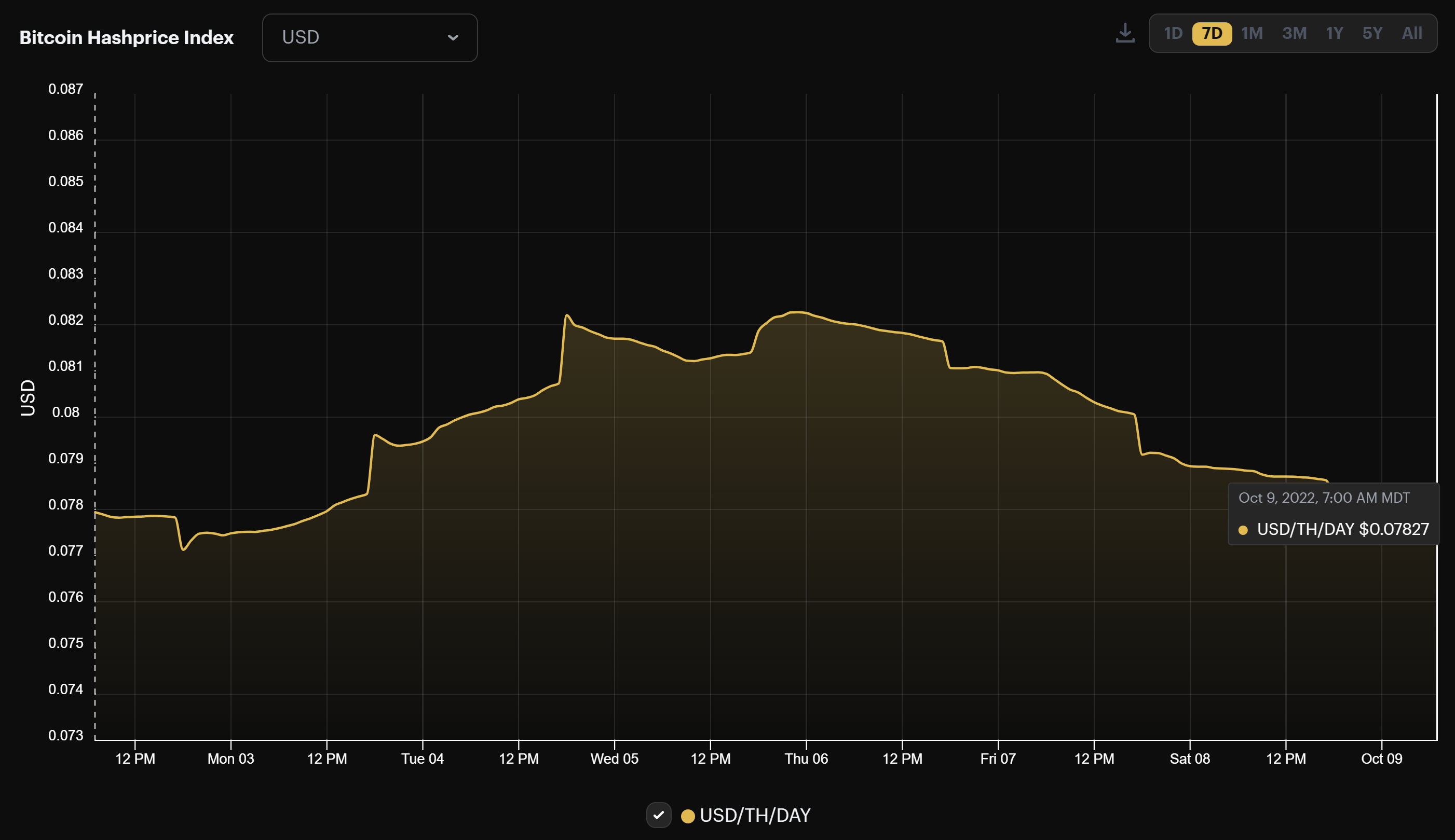Switch to 1Y time range
The width and height of the screenshot is (1455, 840).
pyautogui.click(x=1335, y=33)
